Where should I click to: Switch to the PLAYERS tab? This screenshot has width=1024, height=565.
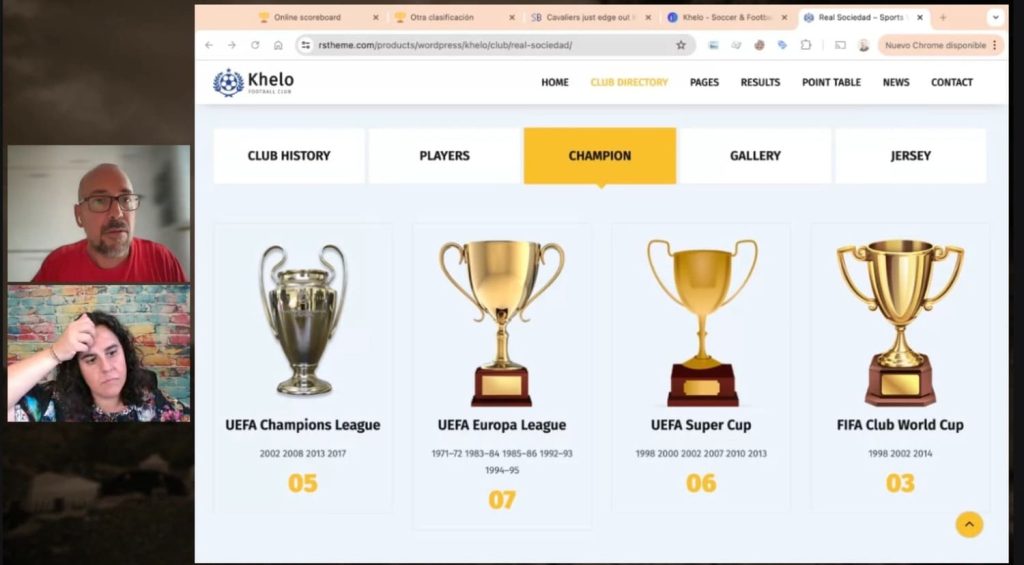click(444, 155)
